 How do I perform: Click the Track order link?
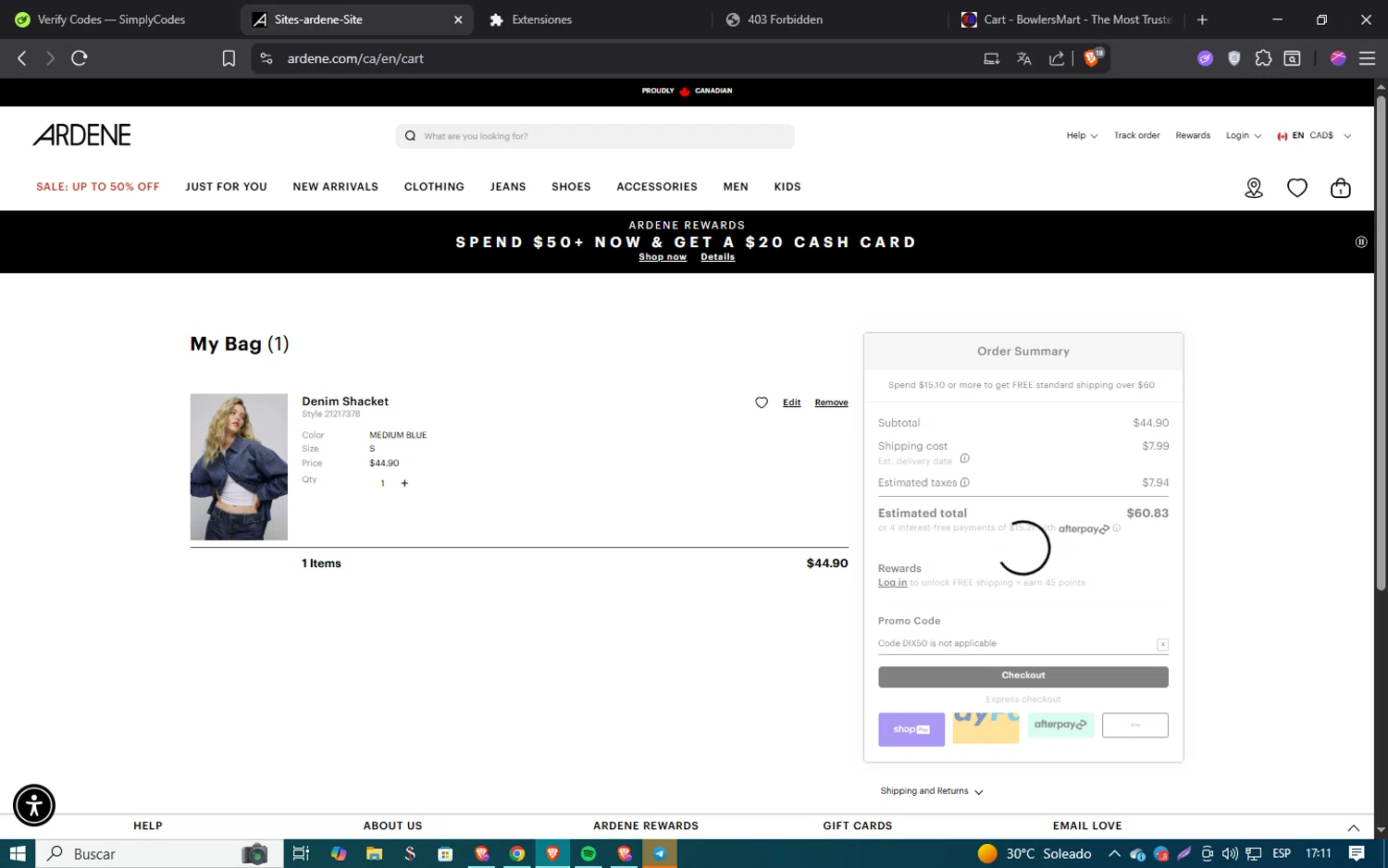(x=1136, y=136)
